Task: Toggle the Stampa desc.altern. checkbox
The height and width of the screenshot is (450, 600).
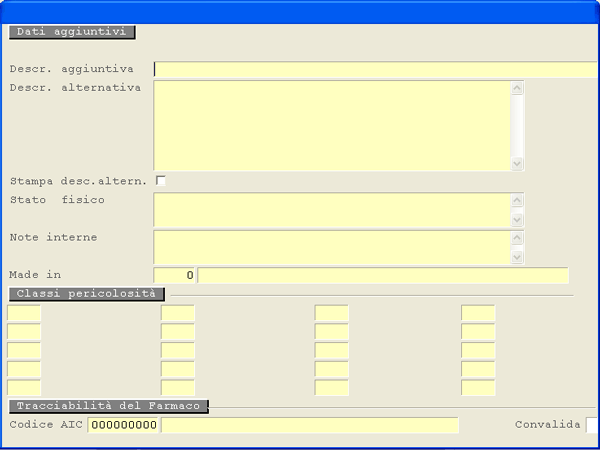Action: (x=160, y=181)
